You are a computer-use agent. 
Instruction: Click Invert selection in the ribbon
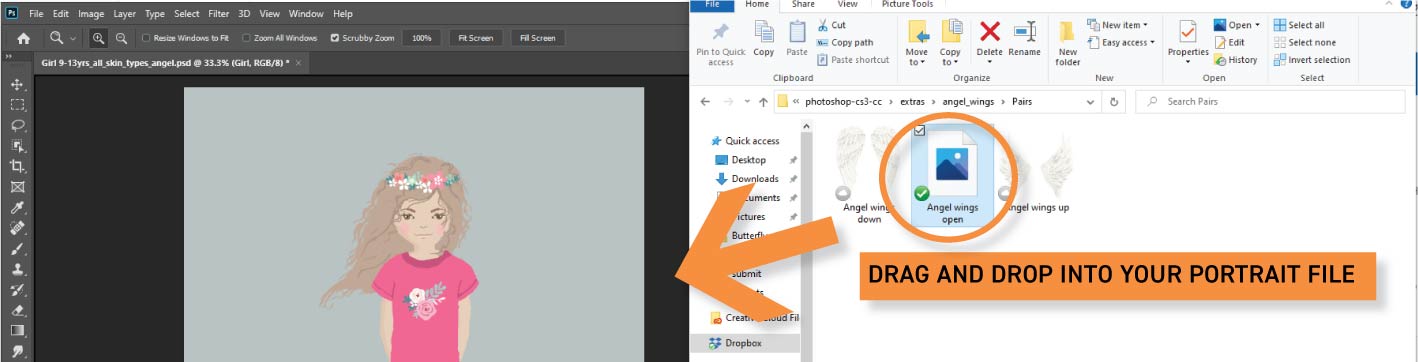coord(1312,59)
